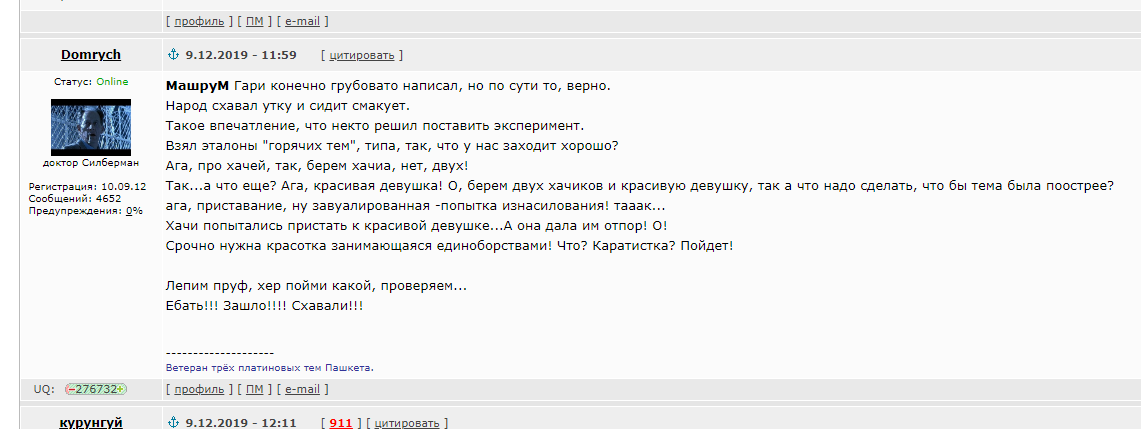The width and height of the screenshot is (1141, 429).
Task: Click e-mail link in the topmost row
Action: pyautogui.click(x=302, y=21)
